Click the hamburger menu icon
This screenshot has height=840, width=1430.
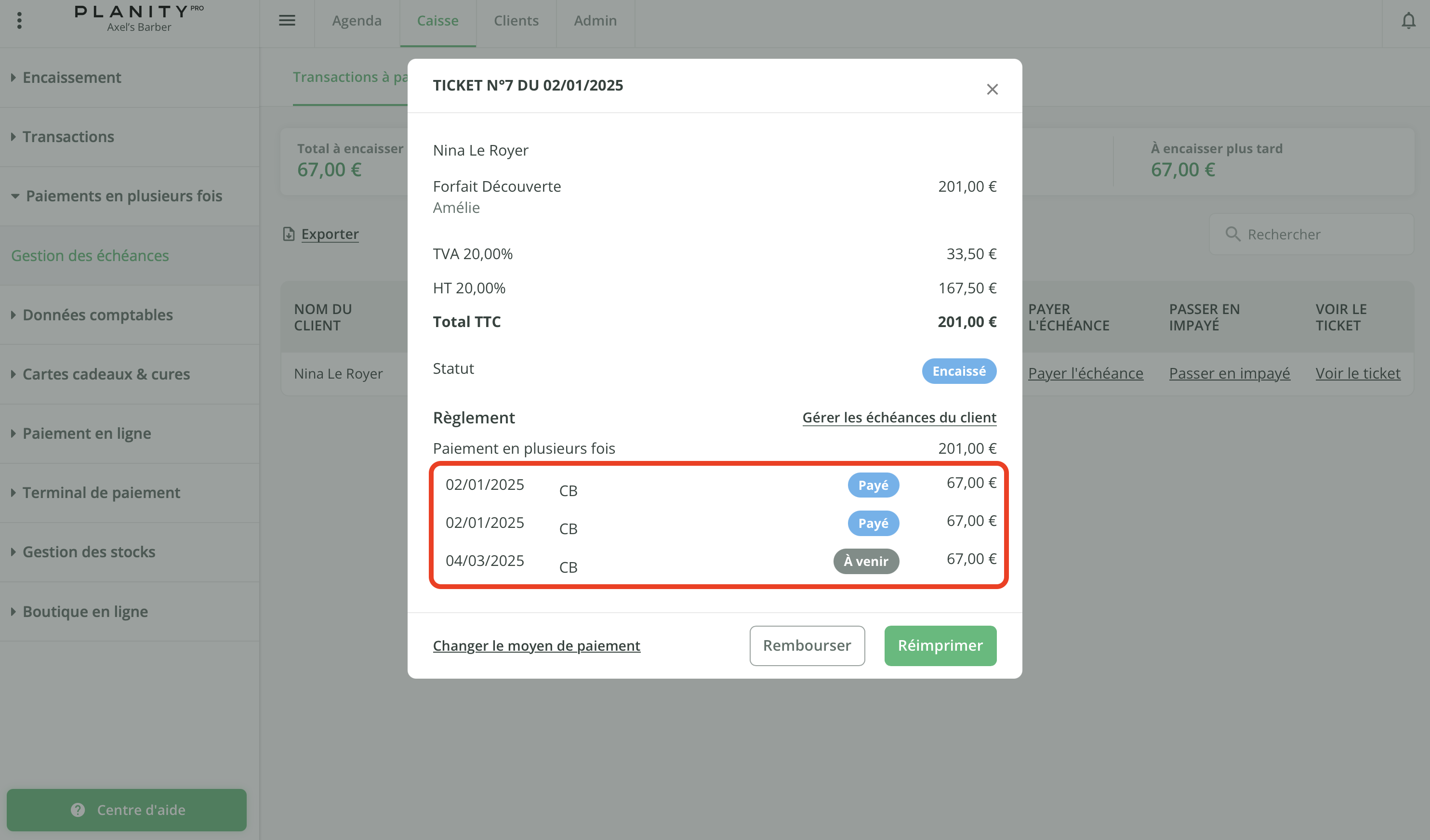pos(287,21)
